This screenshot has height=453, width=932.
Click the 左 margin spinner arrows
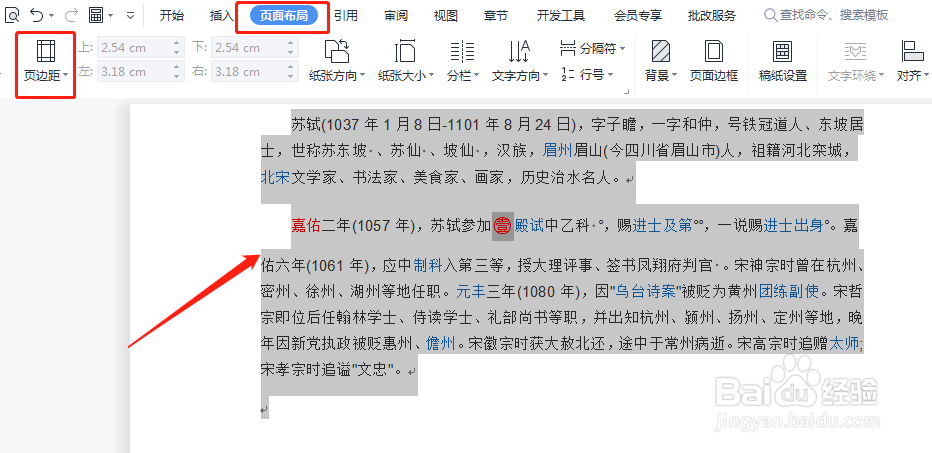point(177,72)
